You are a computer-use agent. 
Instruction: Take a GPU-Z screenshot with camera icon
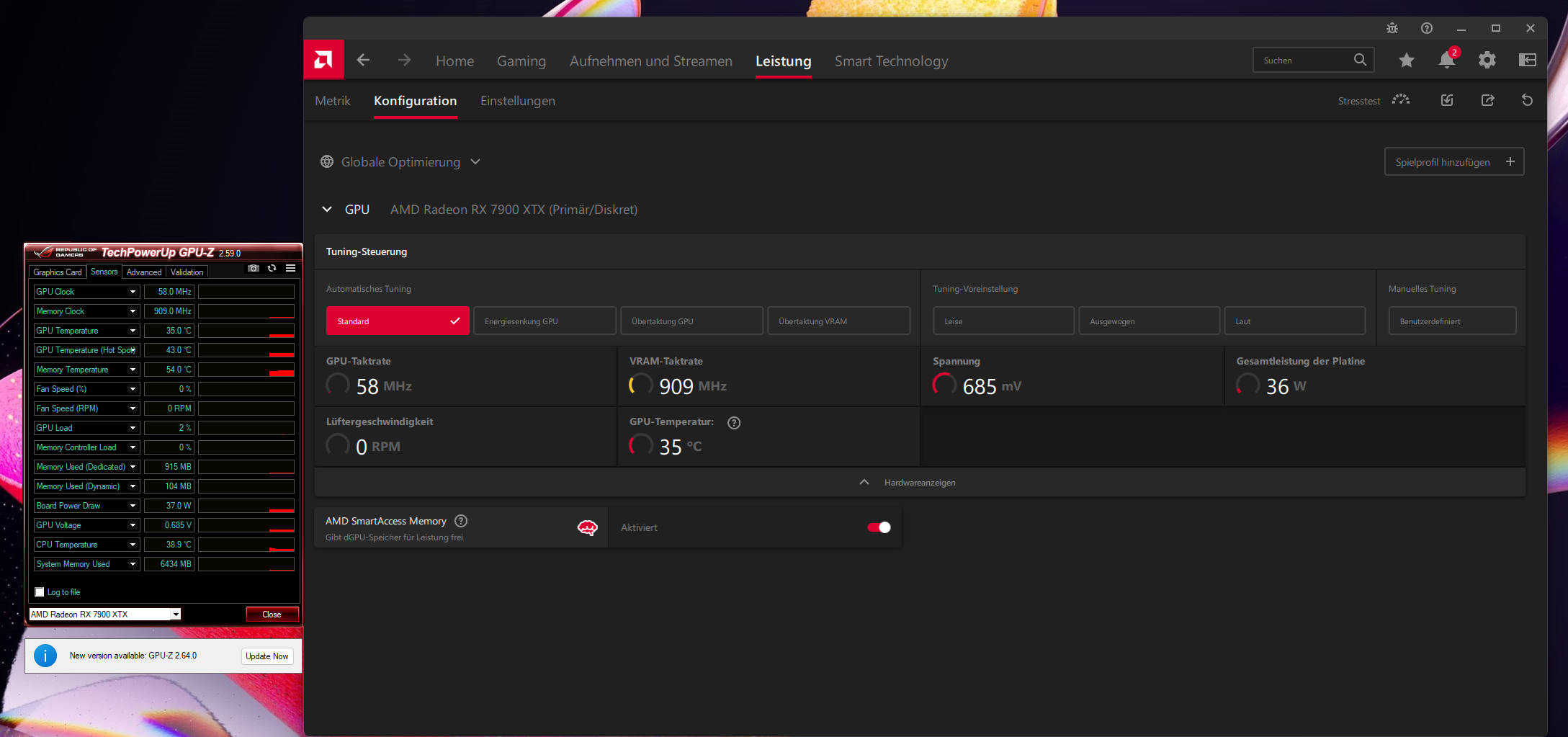(254, 269)
